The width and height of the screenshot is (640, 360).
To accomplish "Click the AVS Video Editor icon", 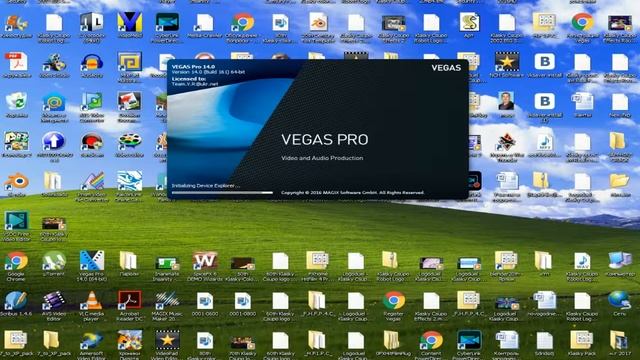I will (54, 301).
